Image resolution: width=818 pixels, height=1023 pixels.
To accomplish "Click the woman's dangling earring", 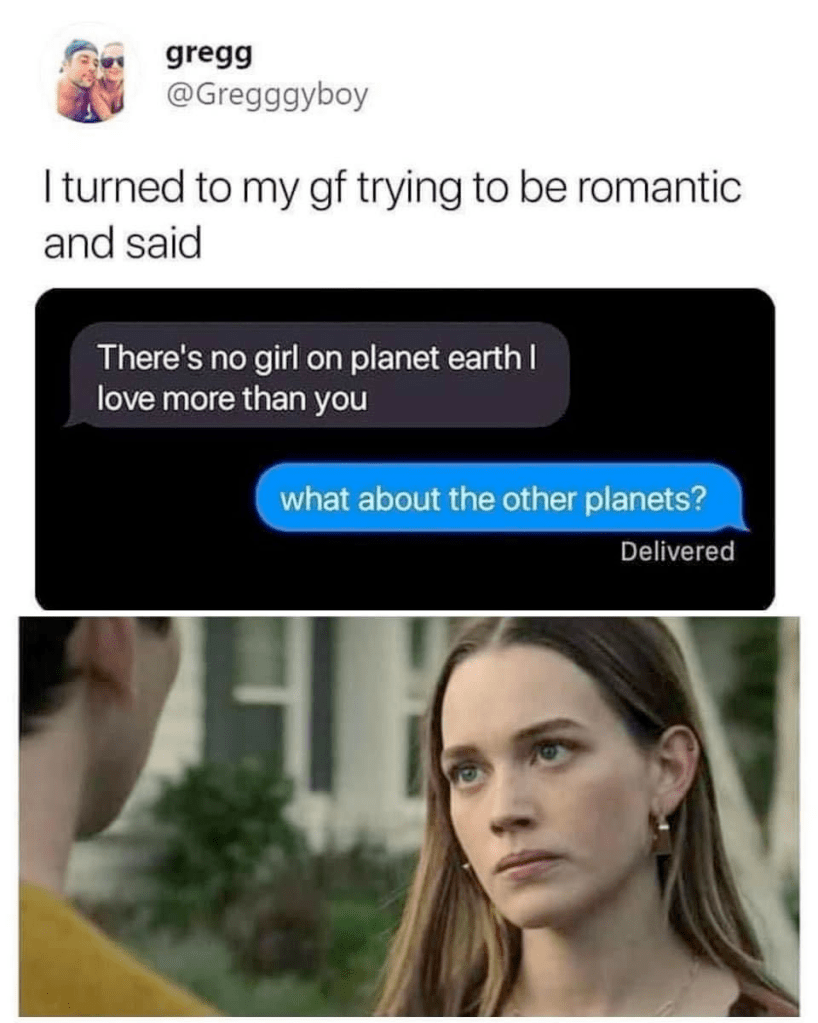I will [x=662, y=836].
